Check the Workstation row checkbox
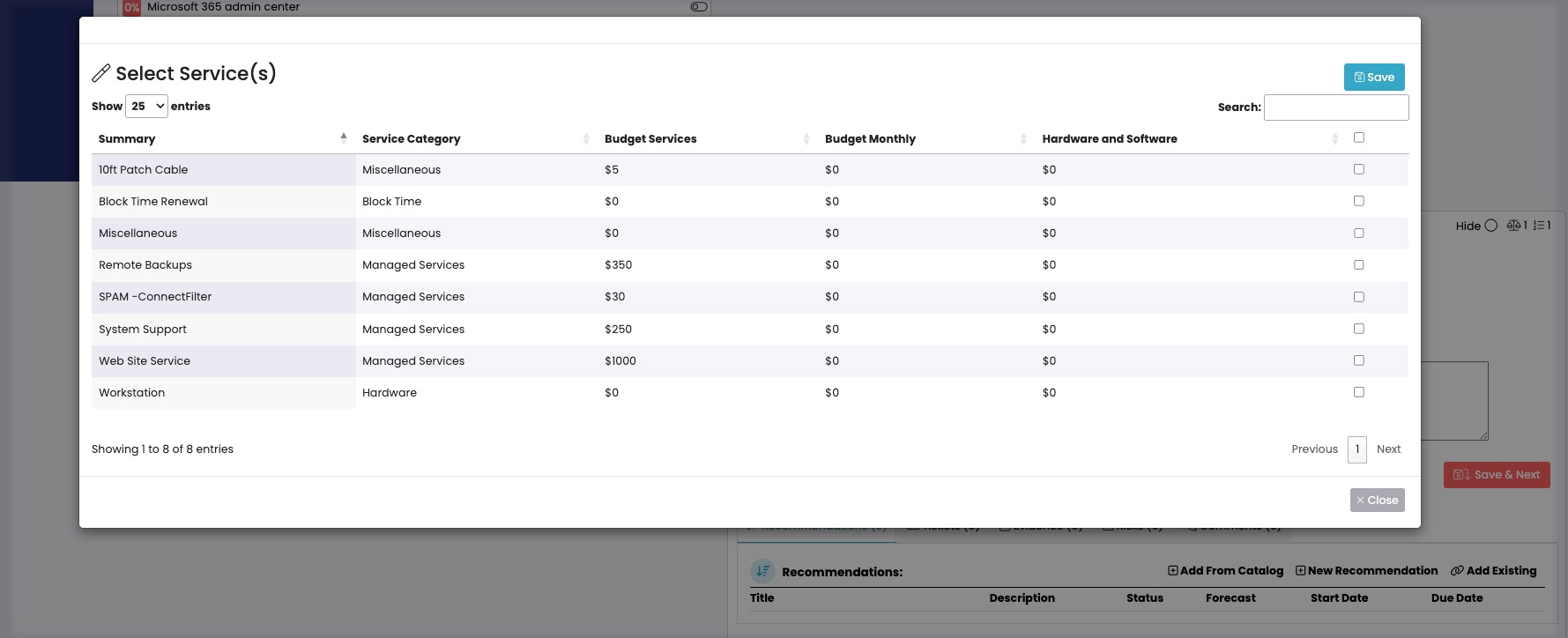Viewport: 1568px width, 638px height. pyautogui.click(x=1358, y=391)
